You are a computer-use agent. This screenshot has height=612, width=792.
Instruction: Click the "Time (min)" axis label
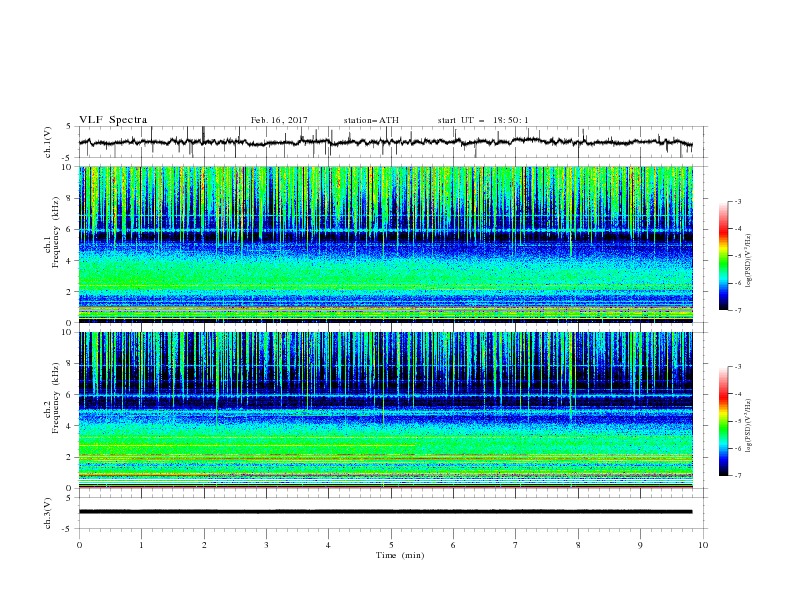pos(400,555)
